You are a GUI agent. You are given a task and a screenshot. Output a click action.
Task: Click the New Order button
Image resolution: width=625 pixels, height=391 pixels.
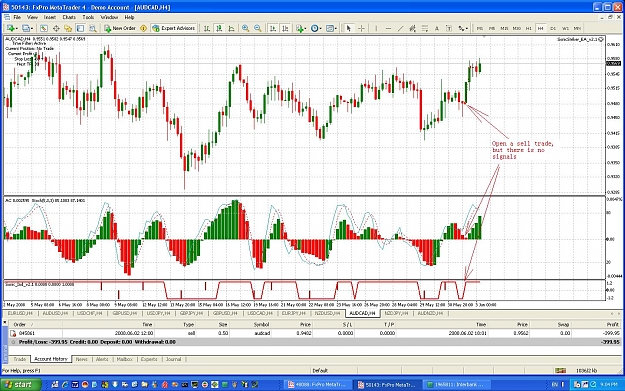[120, 28]
